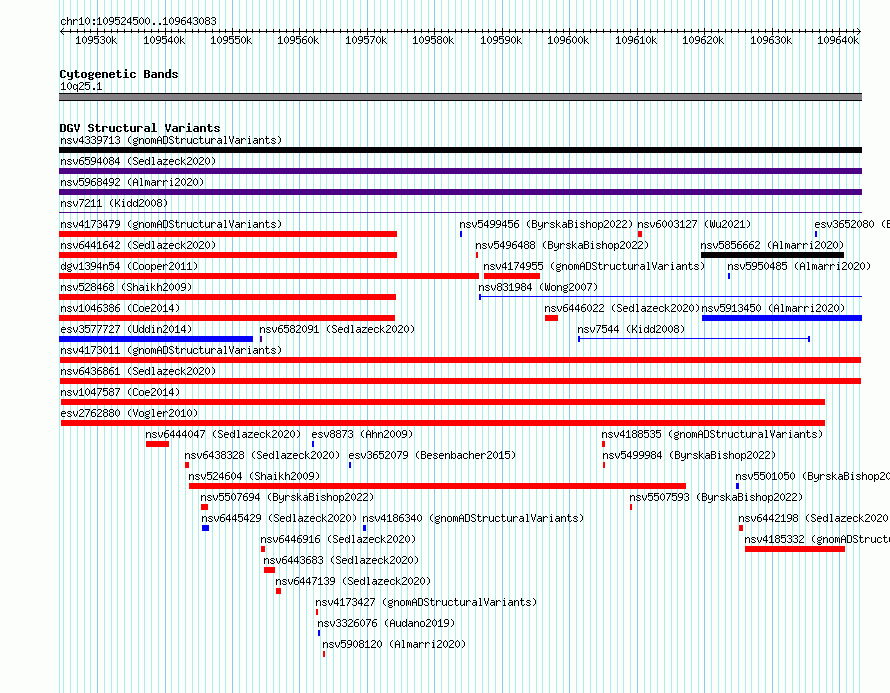Click the 109580k ruler position

click(433, 40)
